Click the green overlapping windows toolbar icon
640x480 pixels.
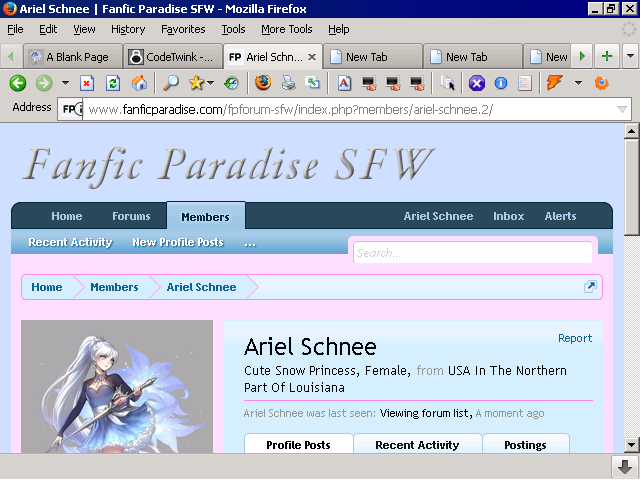[313, 83]
